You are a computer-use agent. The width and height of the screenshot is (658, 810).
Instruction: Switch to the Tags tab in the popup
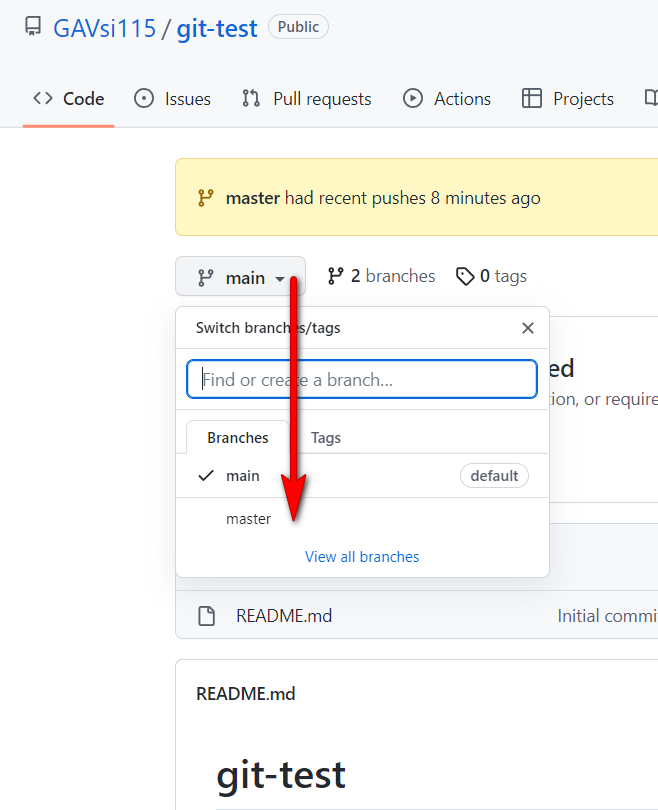pyautogui.click(x=326, y=438)
